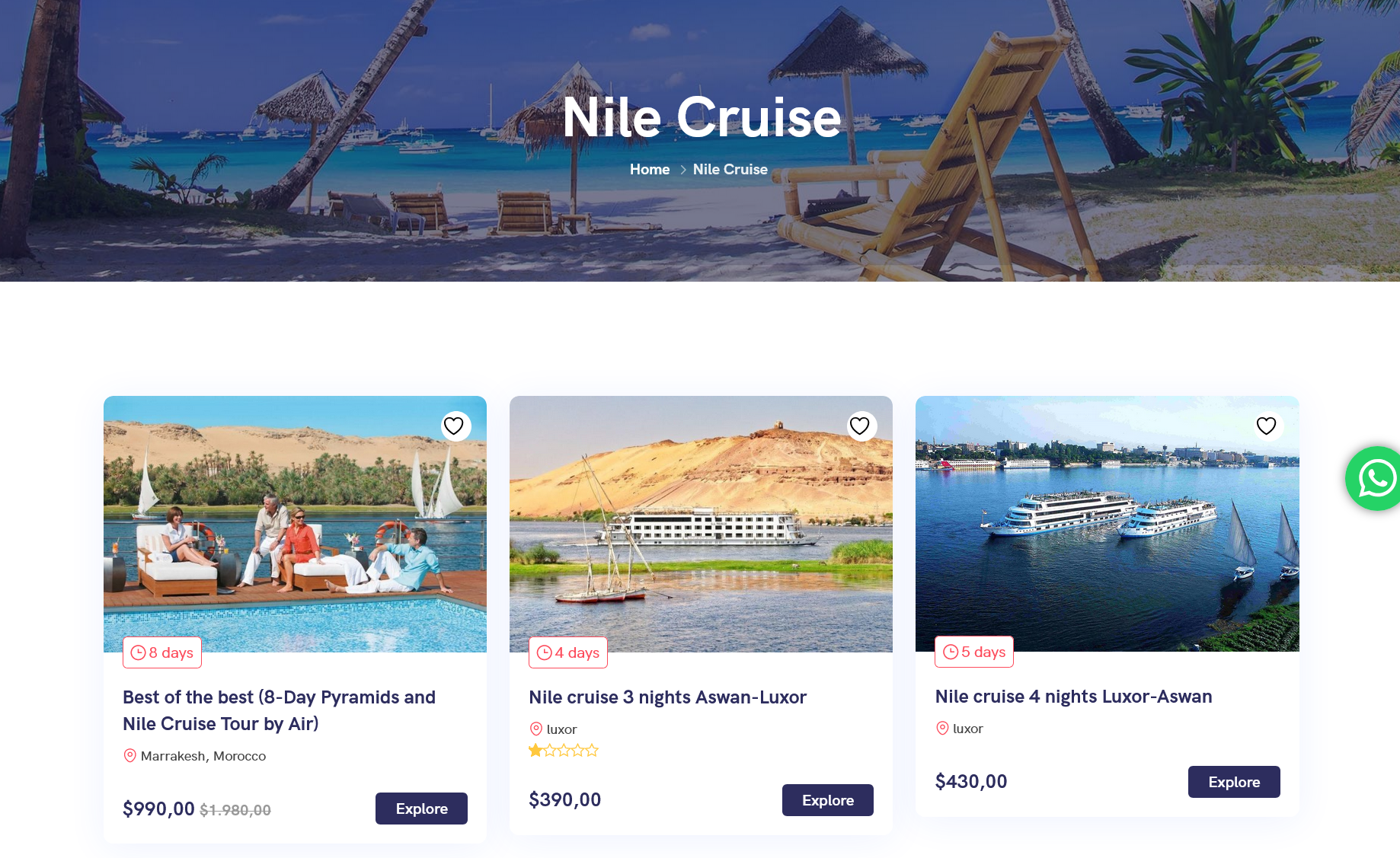
Task: Click the 5 days duration badge
Action: pos(974,652)
